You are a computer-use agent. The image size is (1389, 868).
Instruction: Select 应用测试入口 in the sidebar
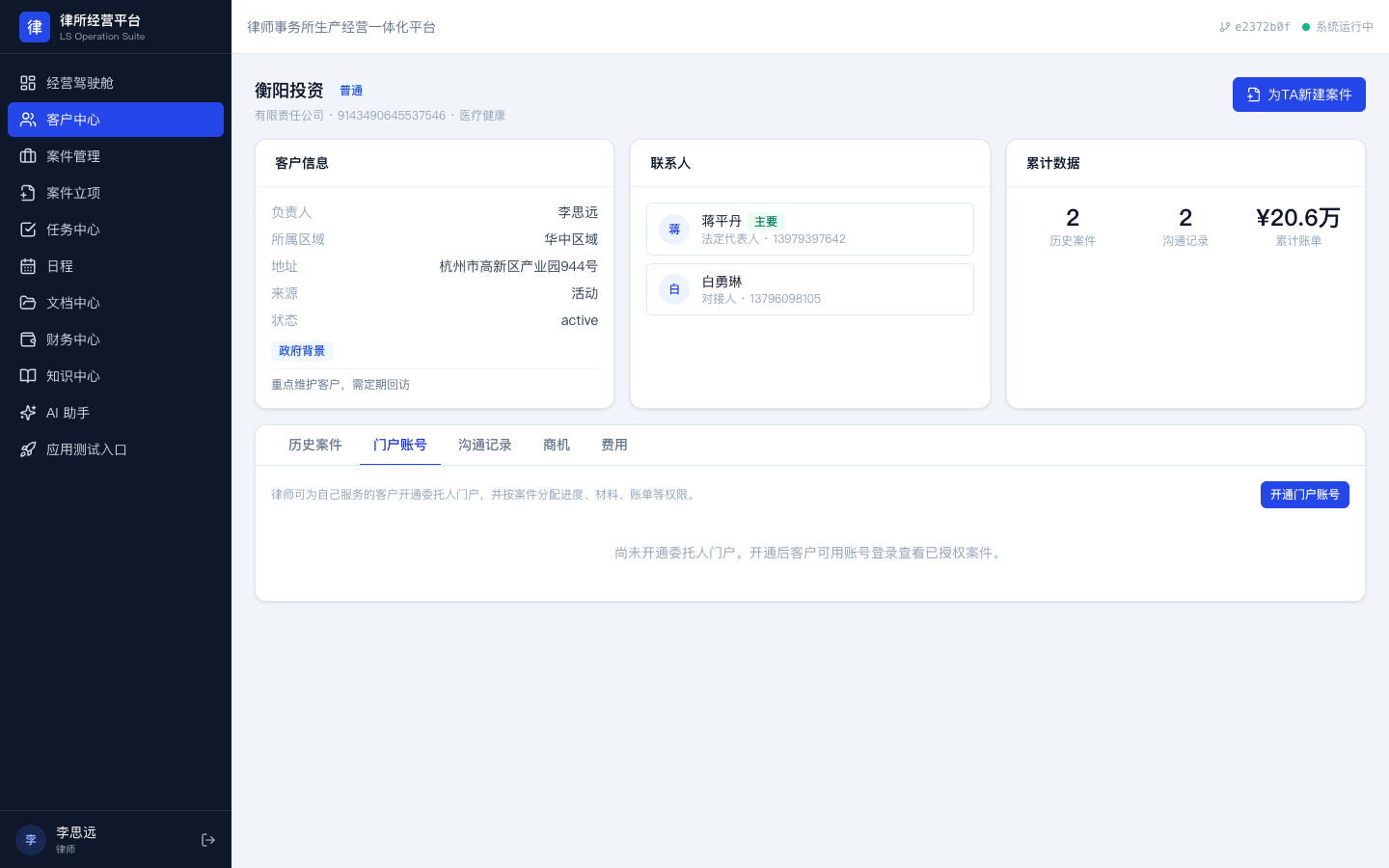click(116, 449)
